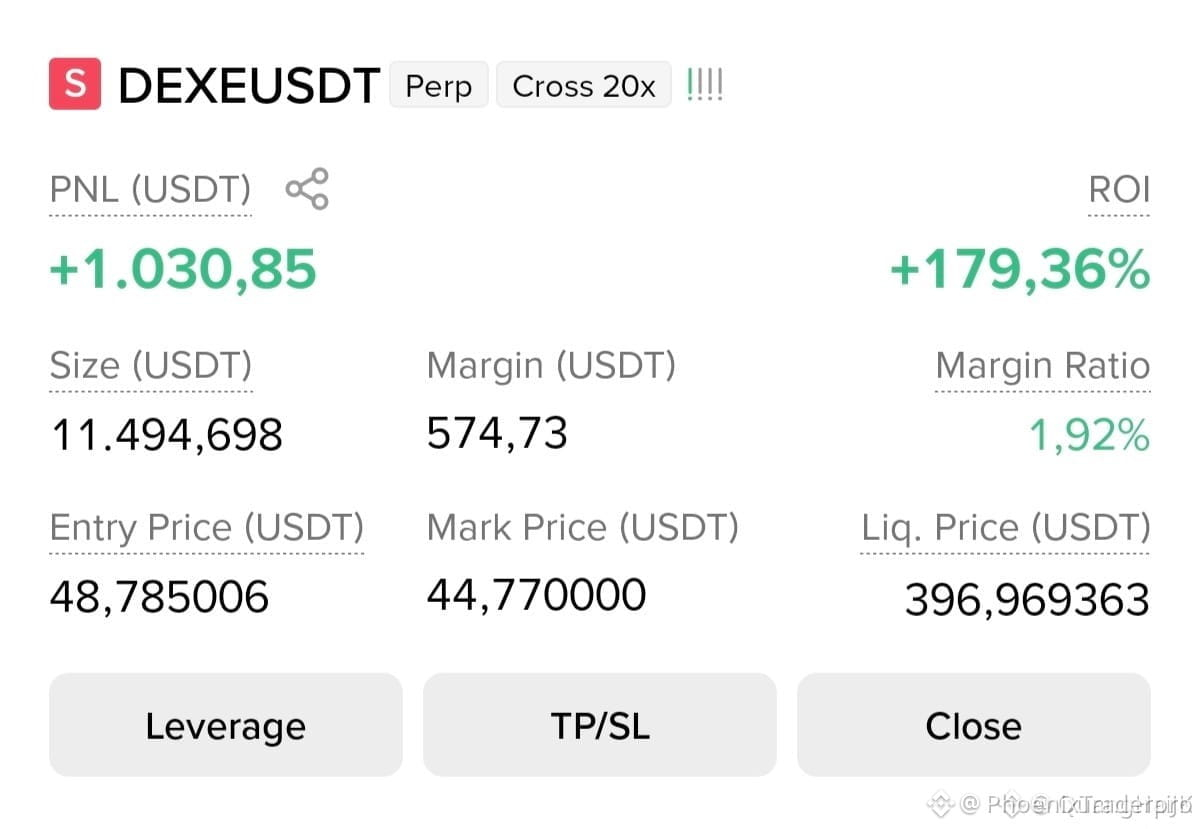The image size is (1200, 829).
Task: Tap the Mark Price value 44,770000
Action: coord(537,595)
